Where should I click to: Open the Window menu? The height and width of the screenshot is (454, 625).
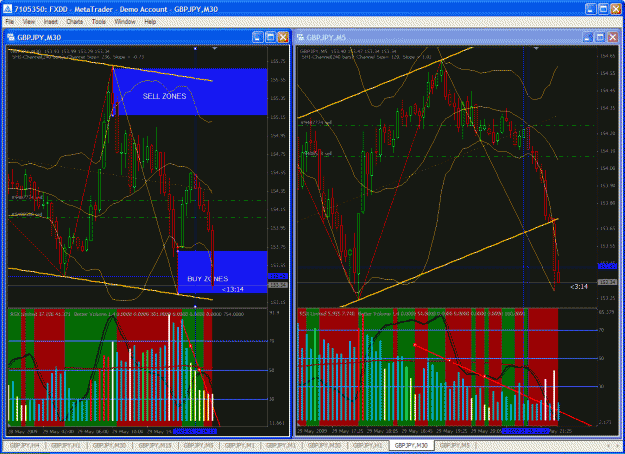click(x=125, y=22)
